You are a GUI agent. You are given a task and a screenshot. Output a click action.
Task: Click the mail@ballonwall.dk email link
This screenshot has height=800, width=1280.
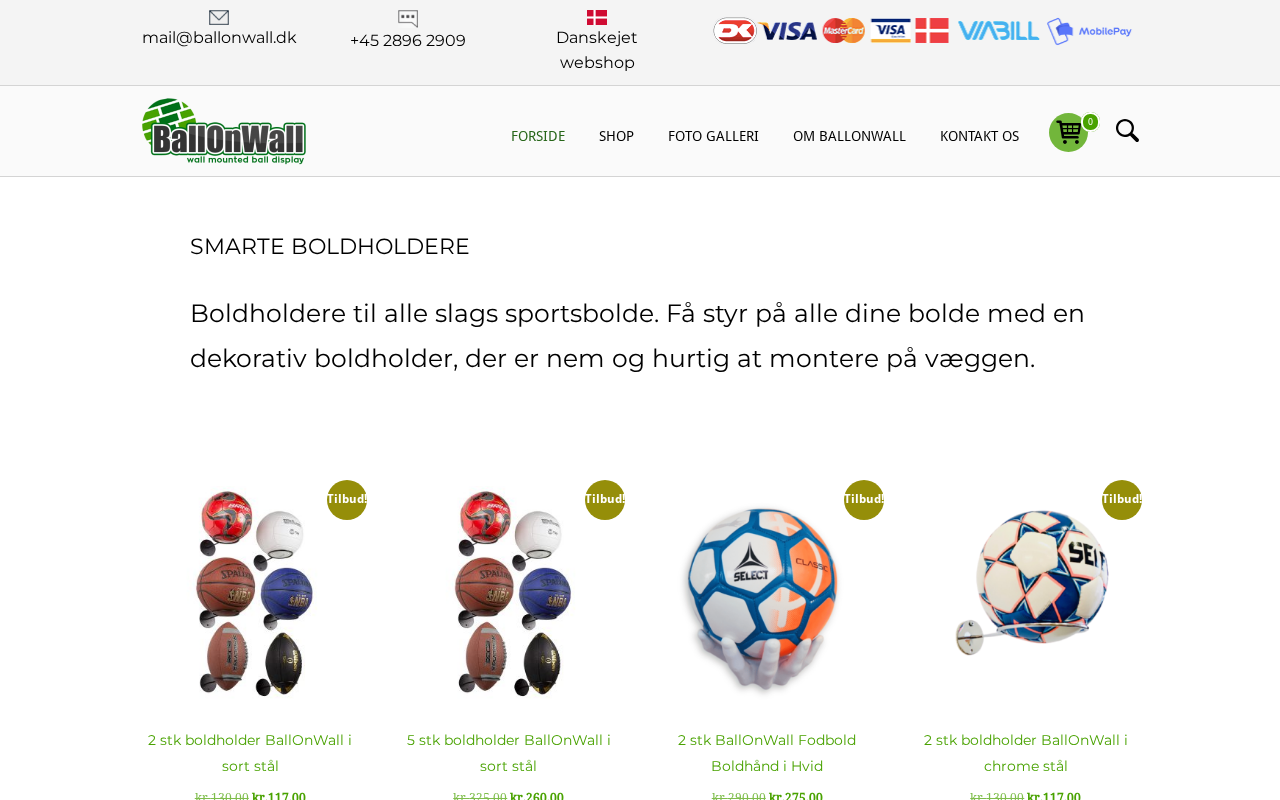click(219, 38)
